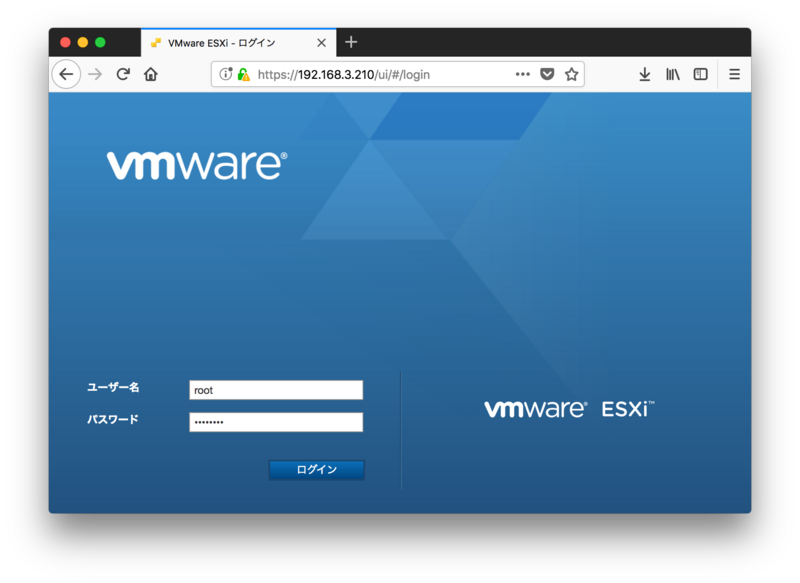Minimize window with yellow button

coord(83,42)
